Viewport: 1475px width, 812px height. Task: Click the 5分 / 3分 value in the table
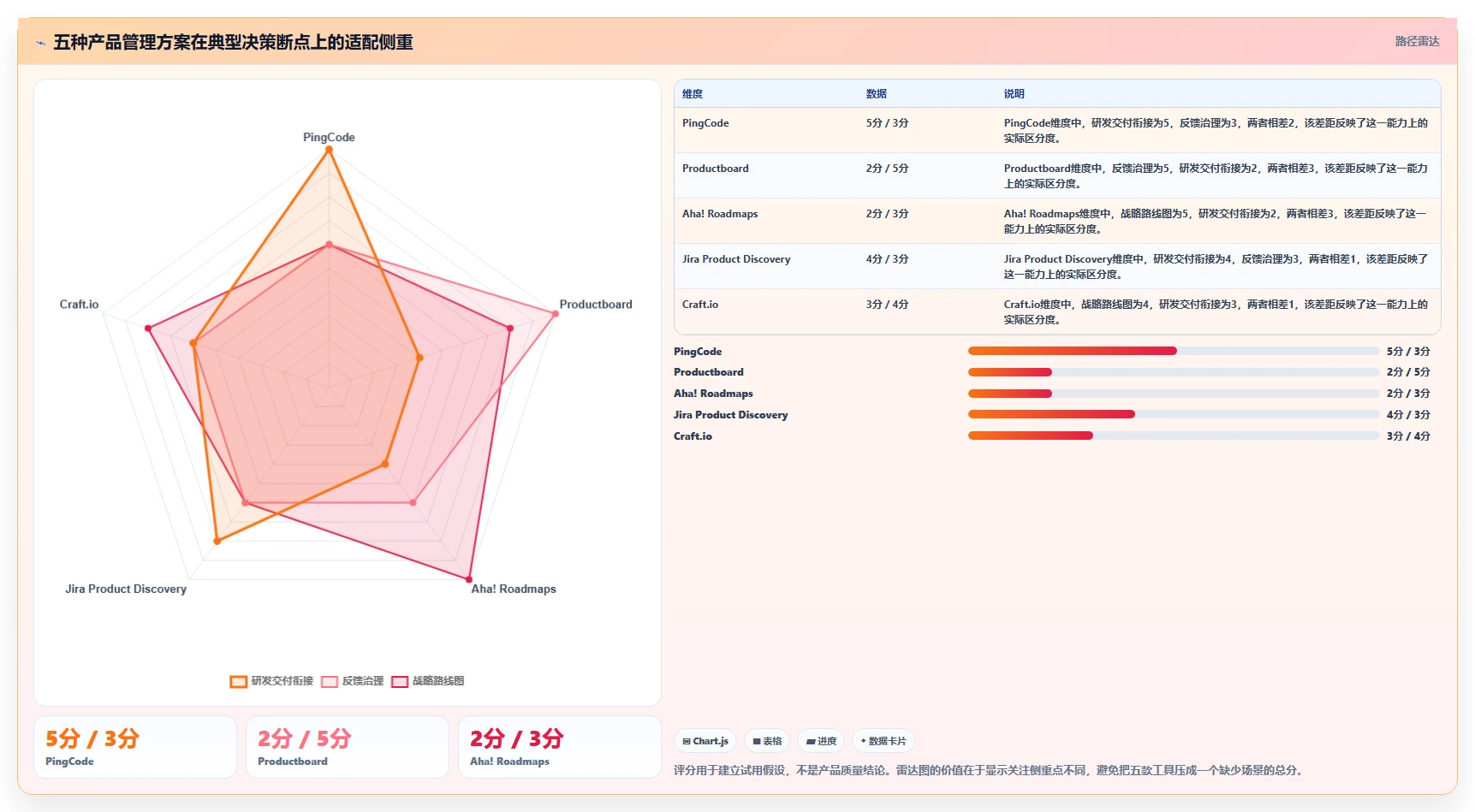[887, 123]
